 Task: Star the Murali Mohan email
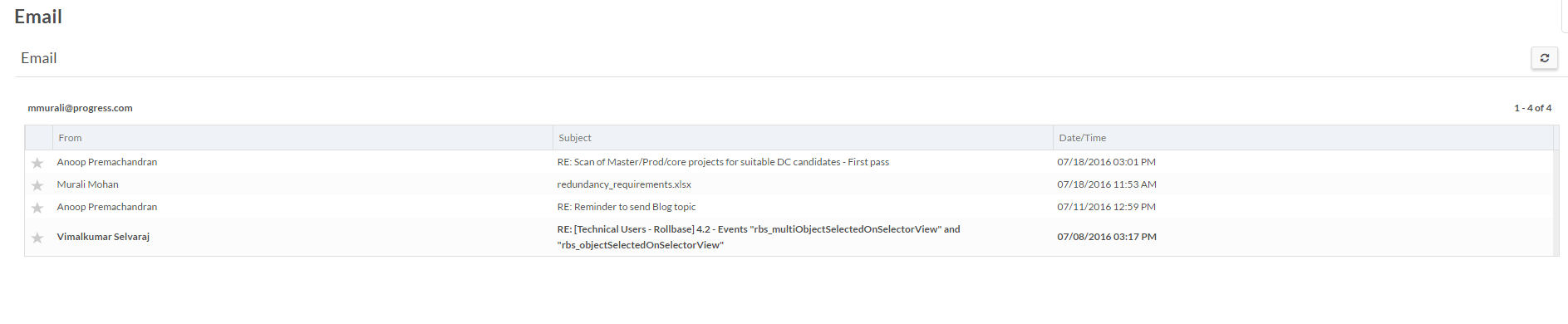[x=37, y=185]
